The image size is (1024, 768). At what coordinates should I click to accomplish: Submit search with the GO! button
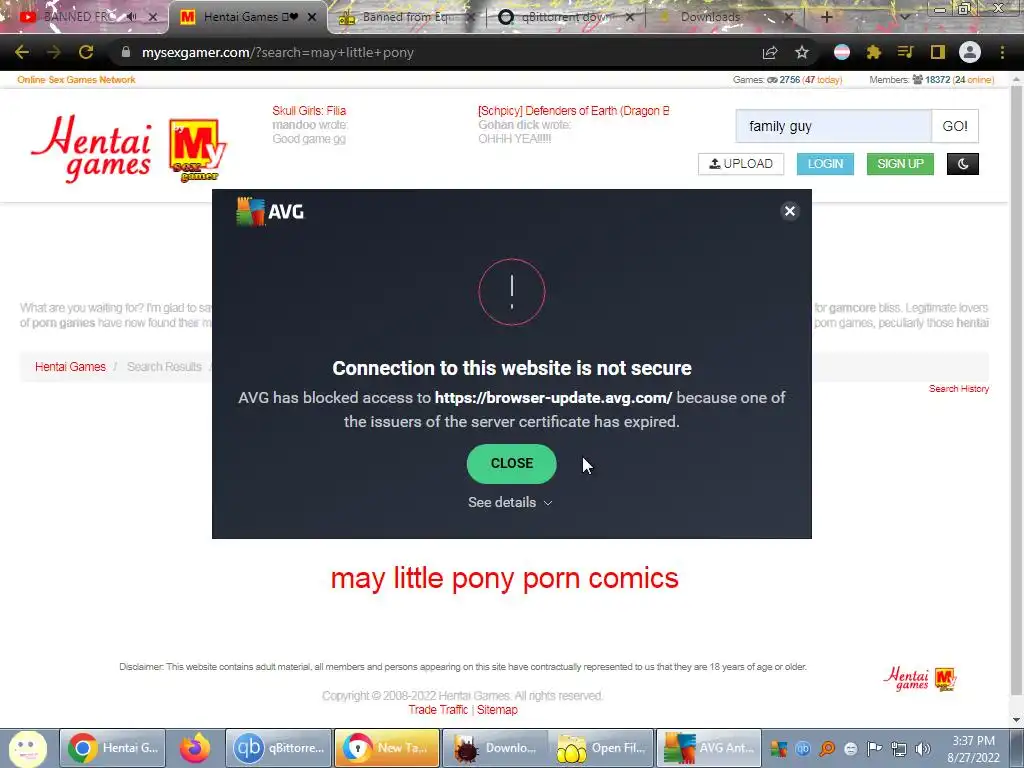[x=955, y=126]
